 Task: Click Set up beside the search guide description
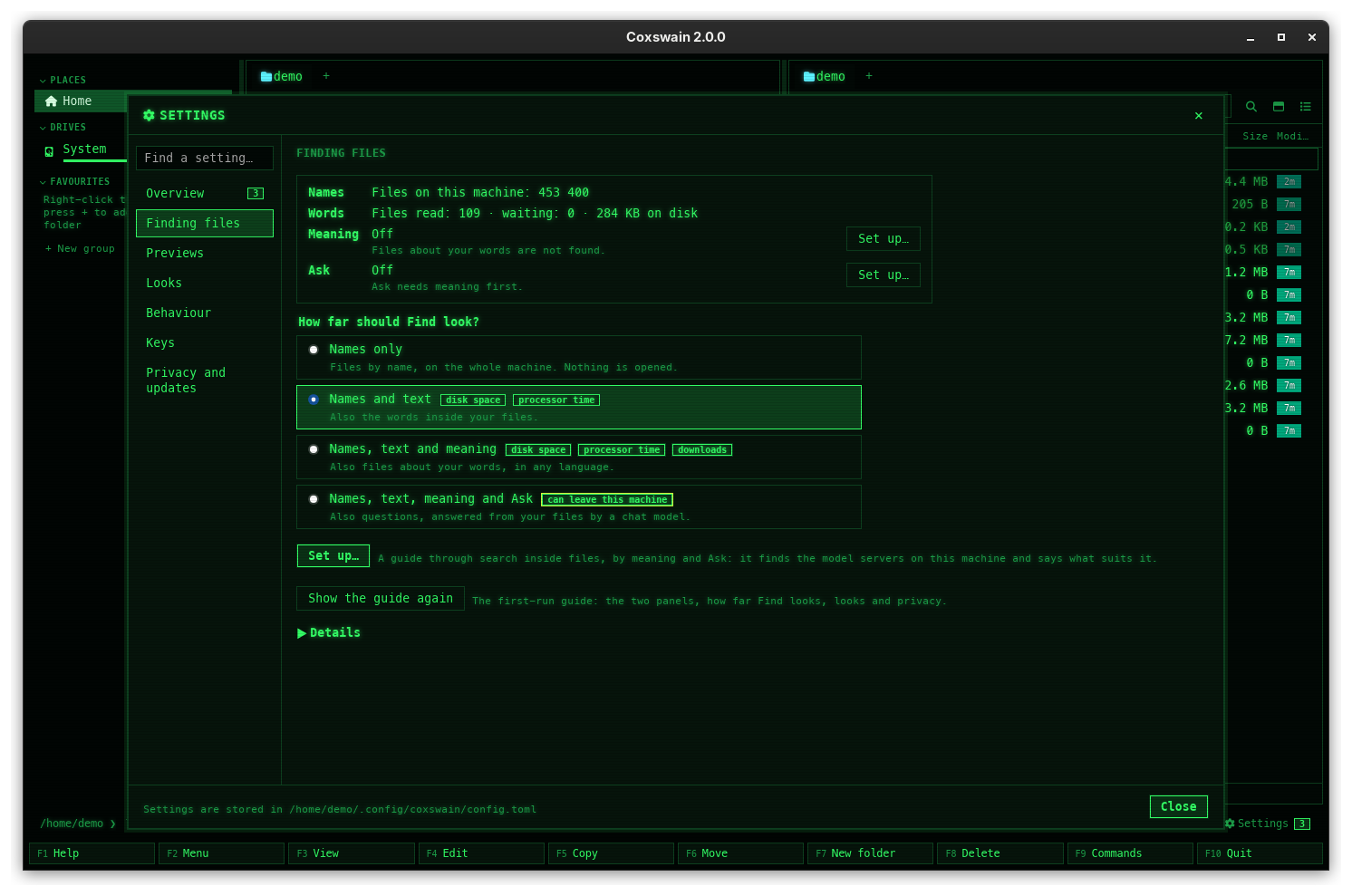pos(333,556)
